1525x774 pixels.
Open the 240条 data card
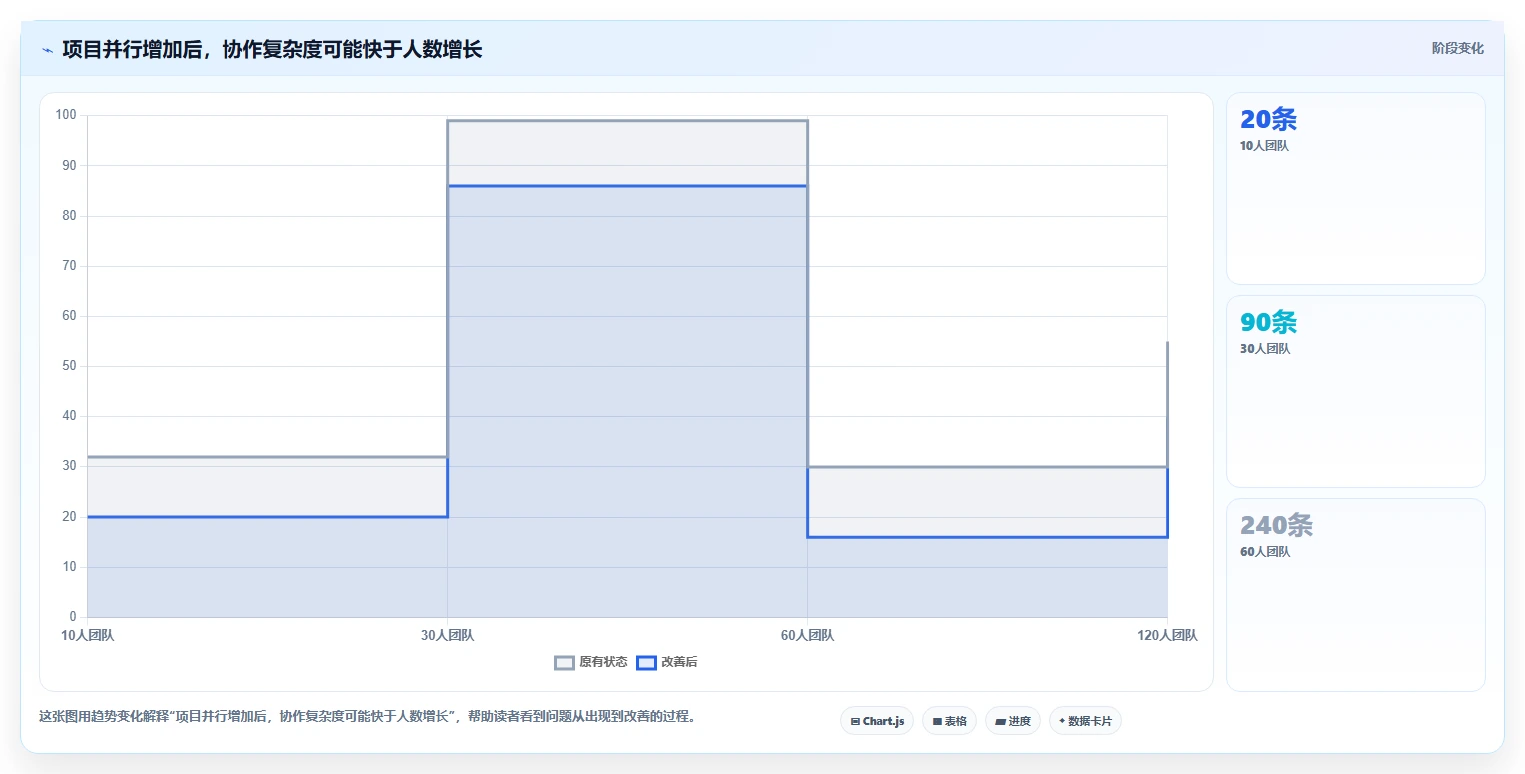tap(1355, 594)
